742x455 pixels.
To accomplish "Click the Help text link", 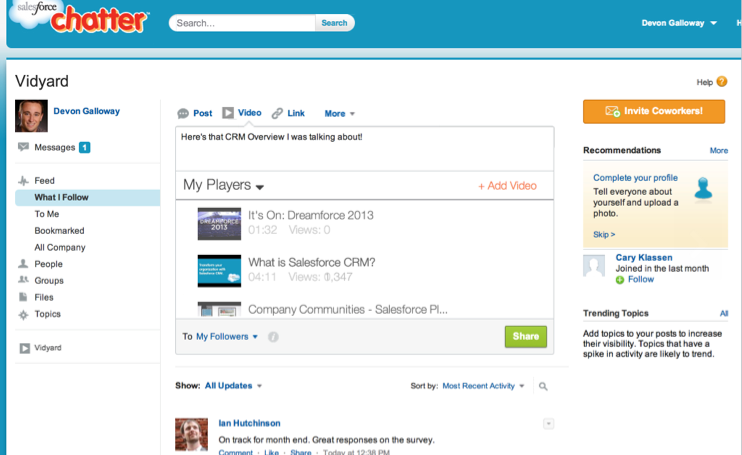I will (704, 83).
